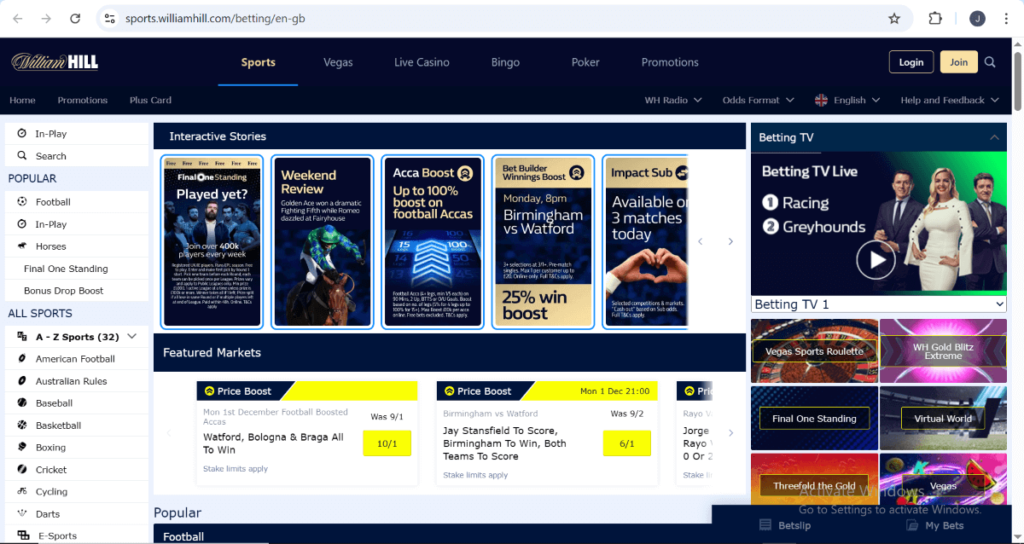
Task: Collapse the Betting TV panel chevron
Action: tap(994, 137)
